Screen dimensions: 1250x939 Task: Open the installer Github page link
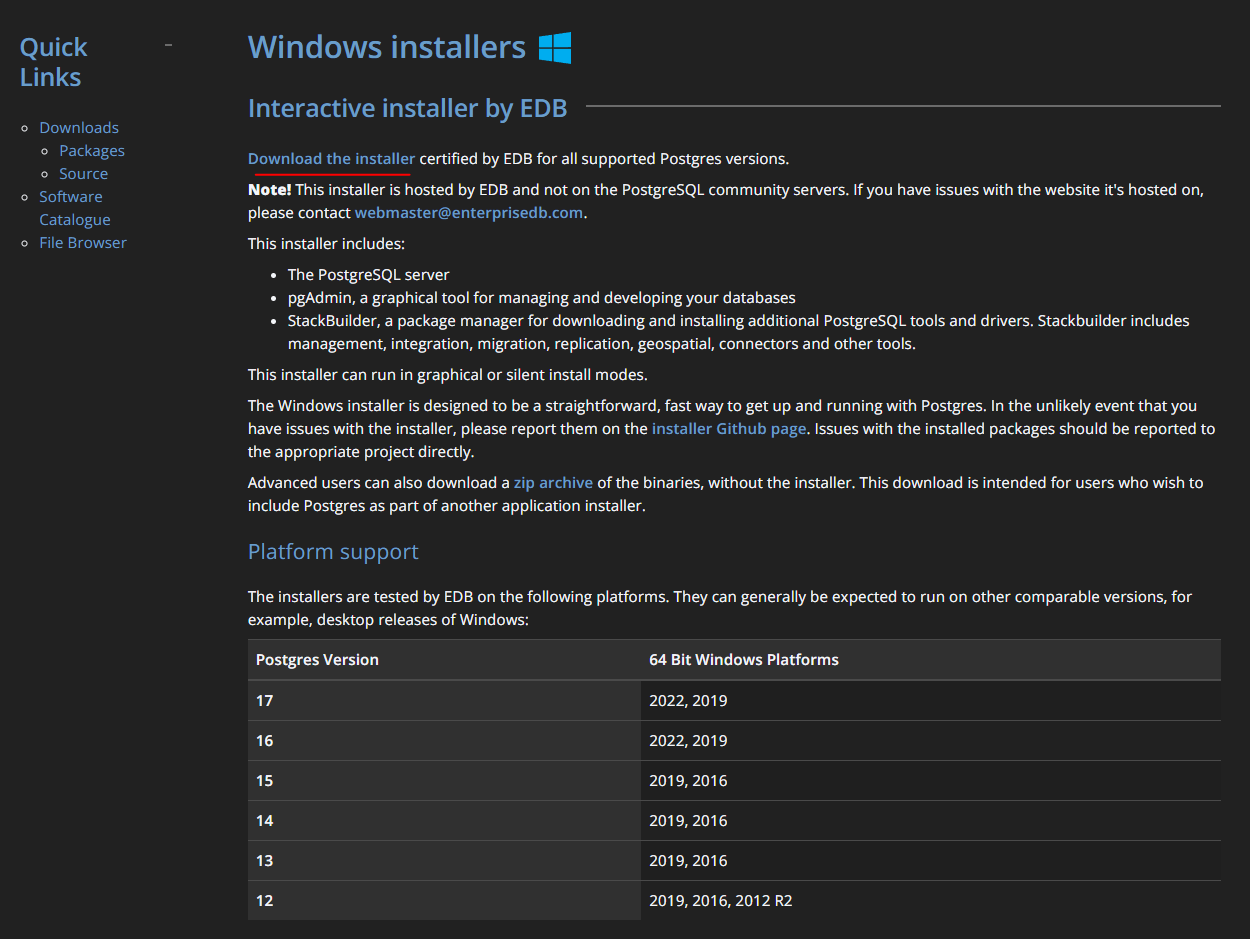(x=729, y=429)
